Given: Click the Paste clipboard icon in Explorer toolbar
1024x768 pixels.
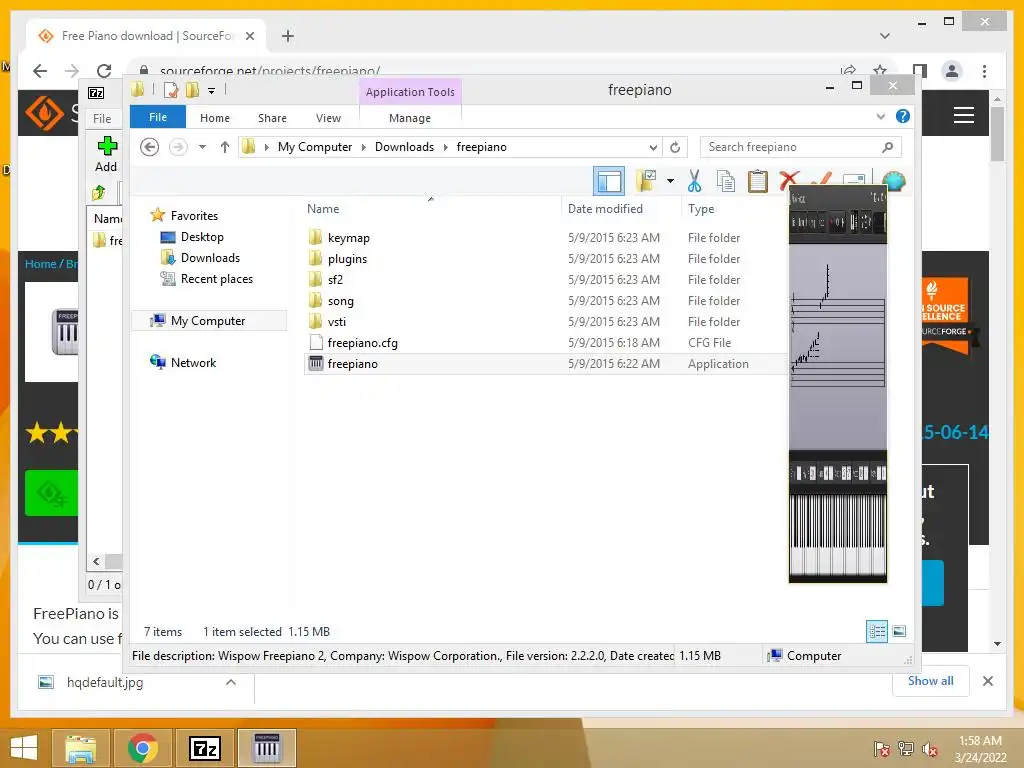Looking at the screenshot, I should (x=758, y=181).
